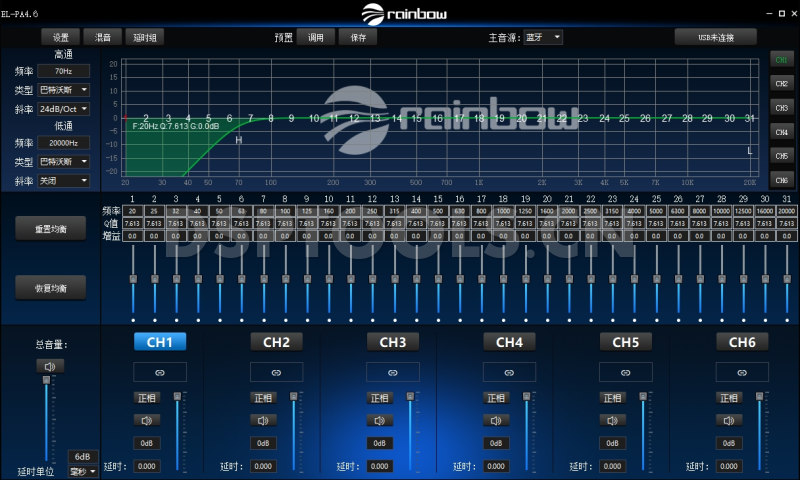Mute the master volume speaker icon
Screen dimensions: 800x480
(x=50, y=366)
